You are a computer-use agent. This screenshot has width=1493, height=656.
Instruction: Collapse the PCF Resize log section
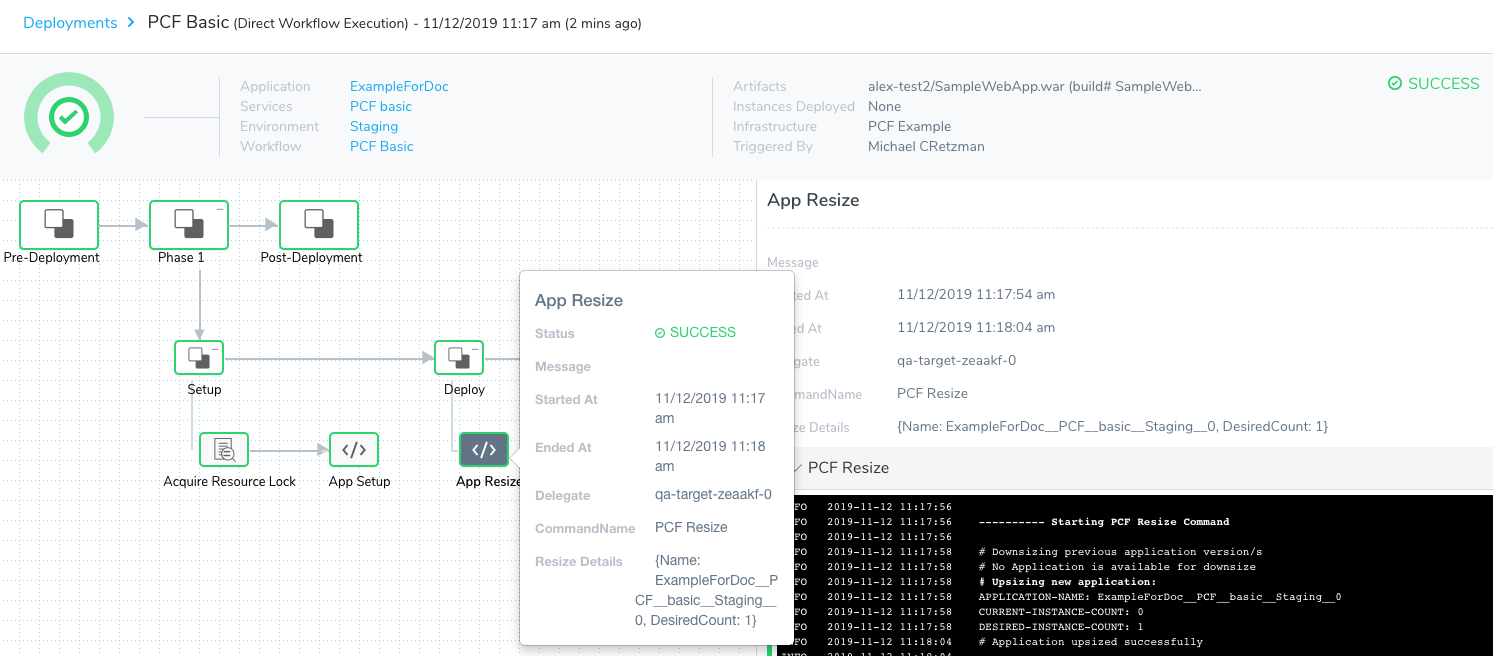[x=796, y=468]
